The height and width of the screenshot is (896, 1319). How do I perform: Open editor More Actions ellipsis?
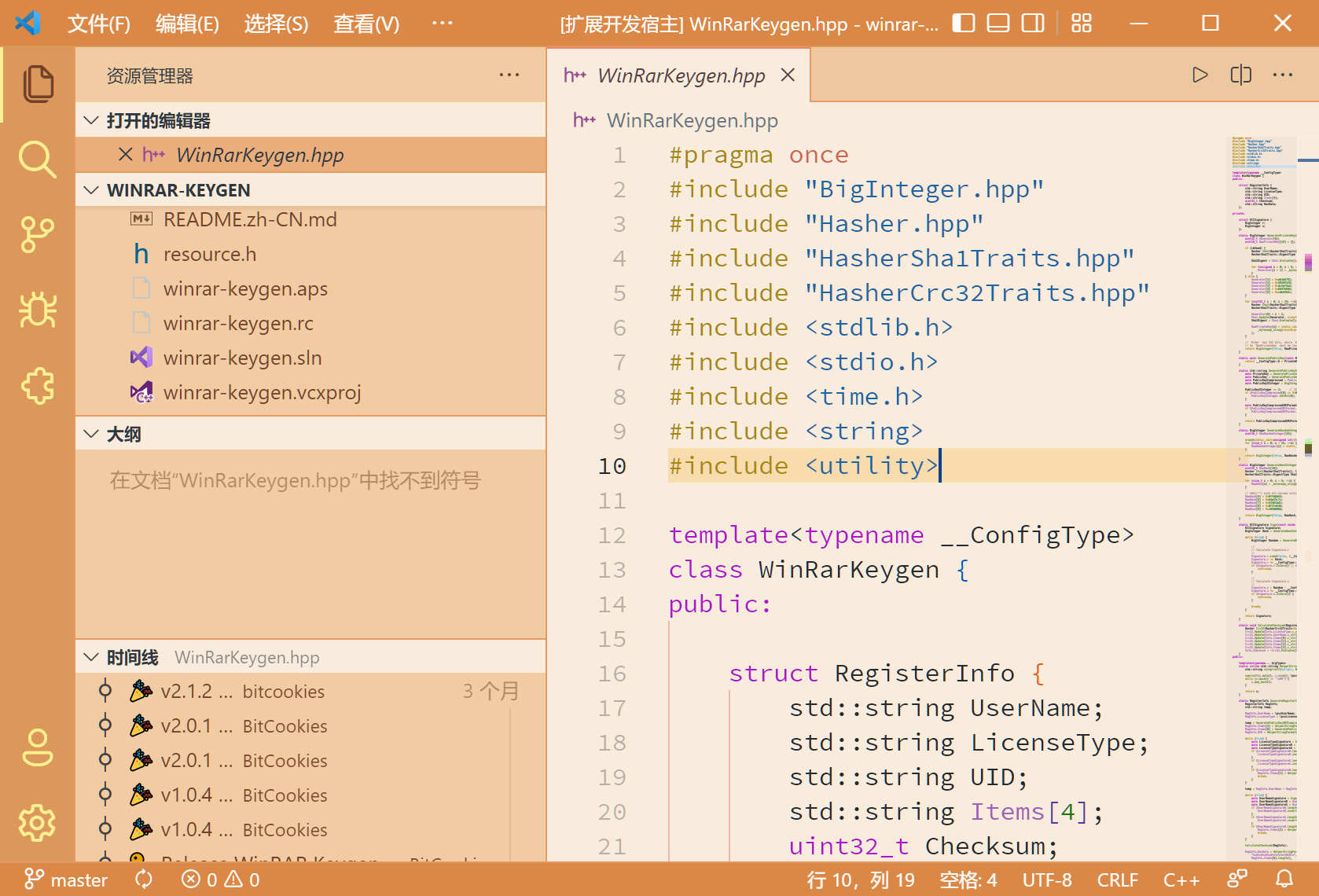tap(1283, 75)
